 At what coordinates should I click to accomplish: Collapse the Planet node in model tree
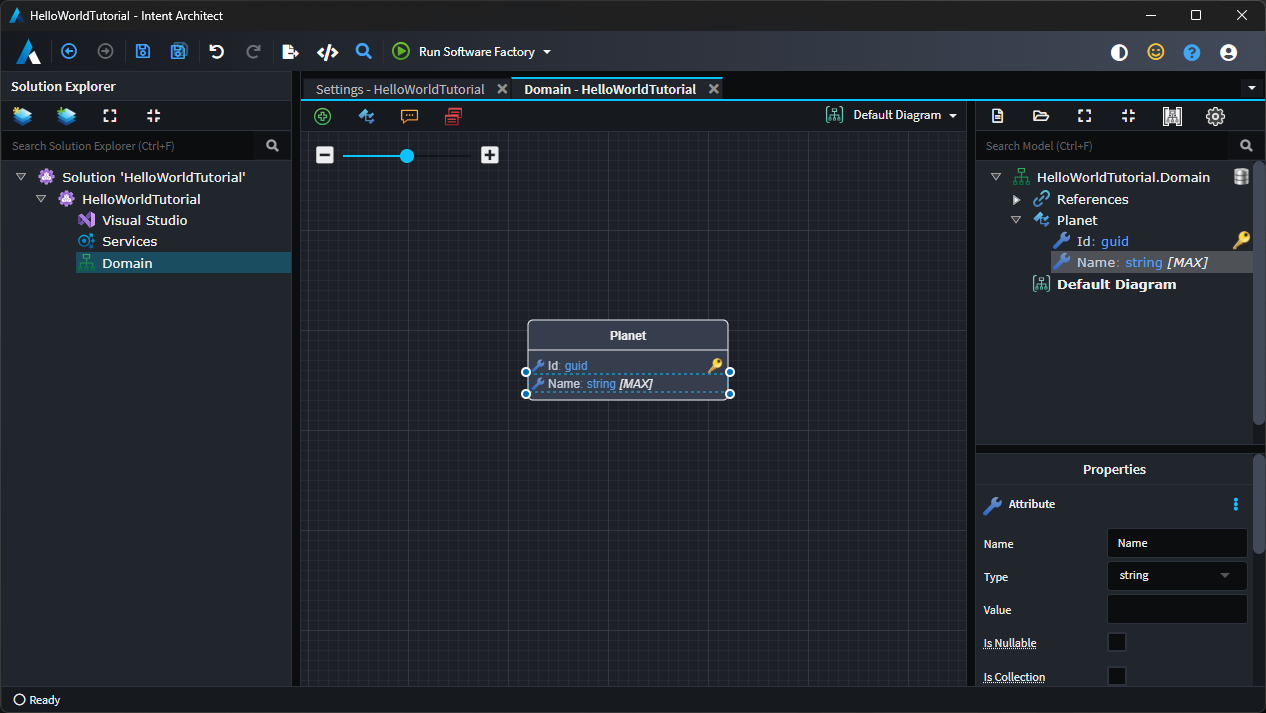(x=1016, y=220)
